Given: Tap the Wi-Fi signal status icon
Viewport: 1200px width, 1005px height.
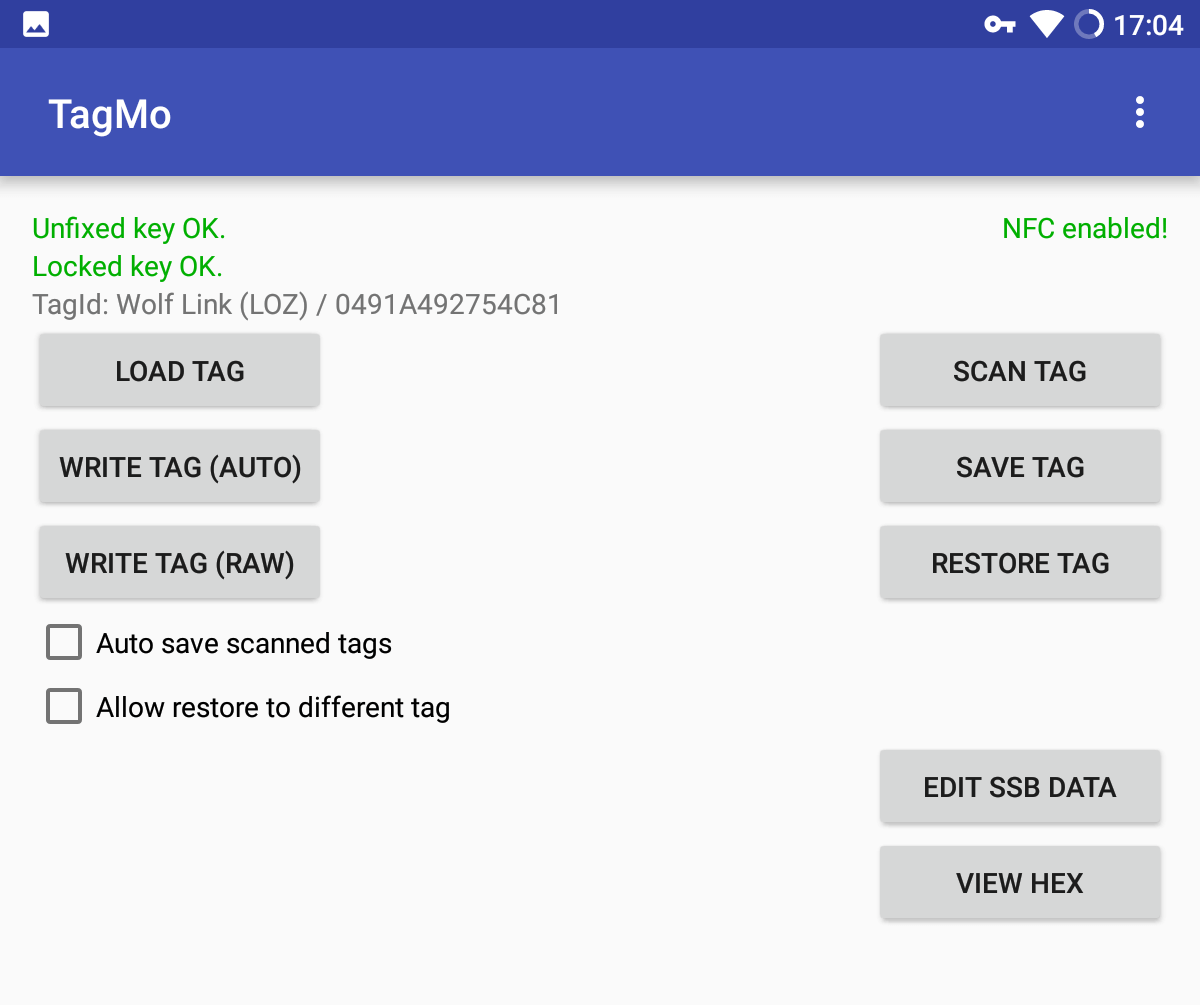Looking at the screenshot, I should 1046,24.
